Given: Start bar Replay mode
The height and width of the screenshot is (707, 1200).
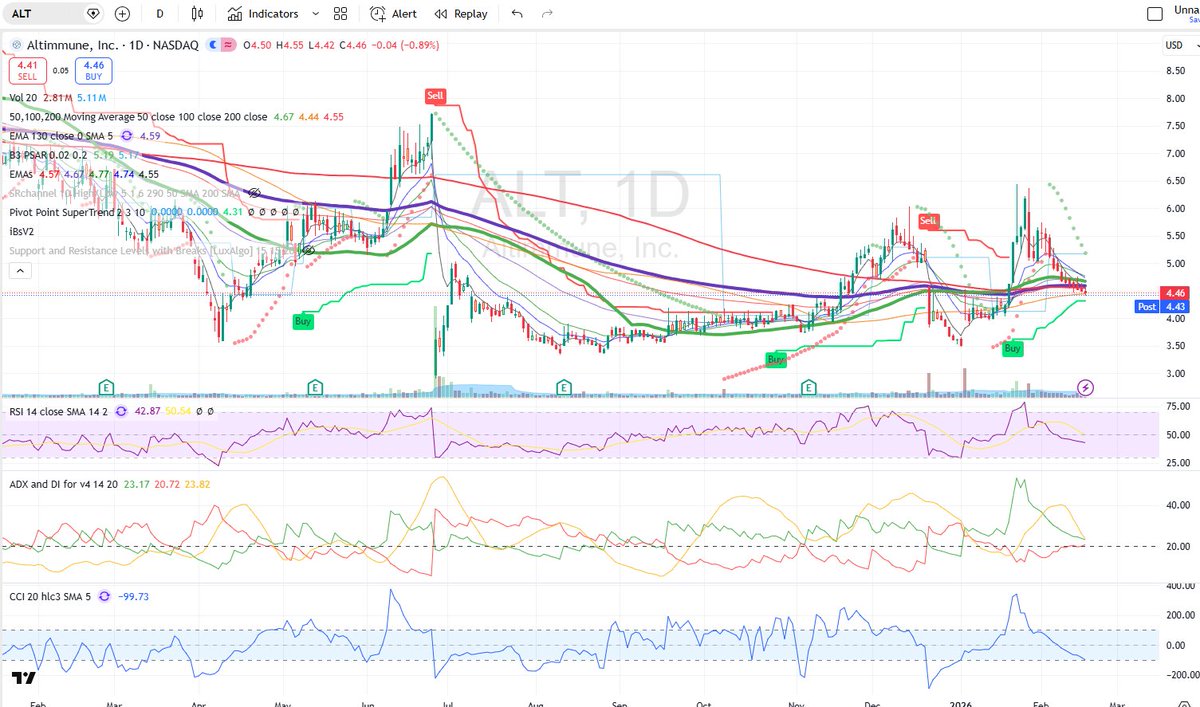Looking at the screenshot, I should click(461, 14).
